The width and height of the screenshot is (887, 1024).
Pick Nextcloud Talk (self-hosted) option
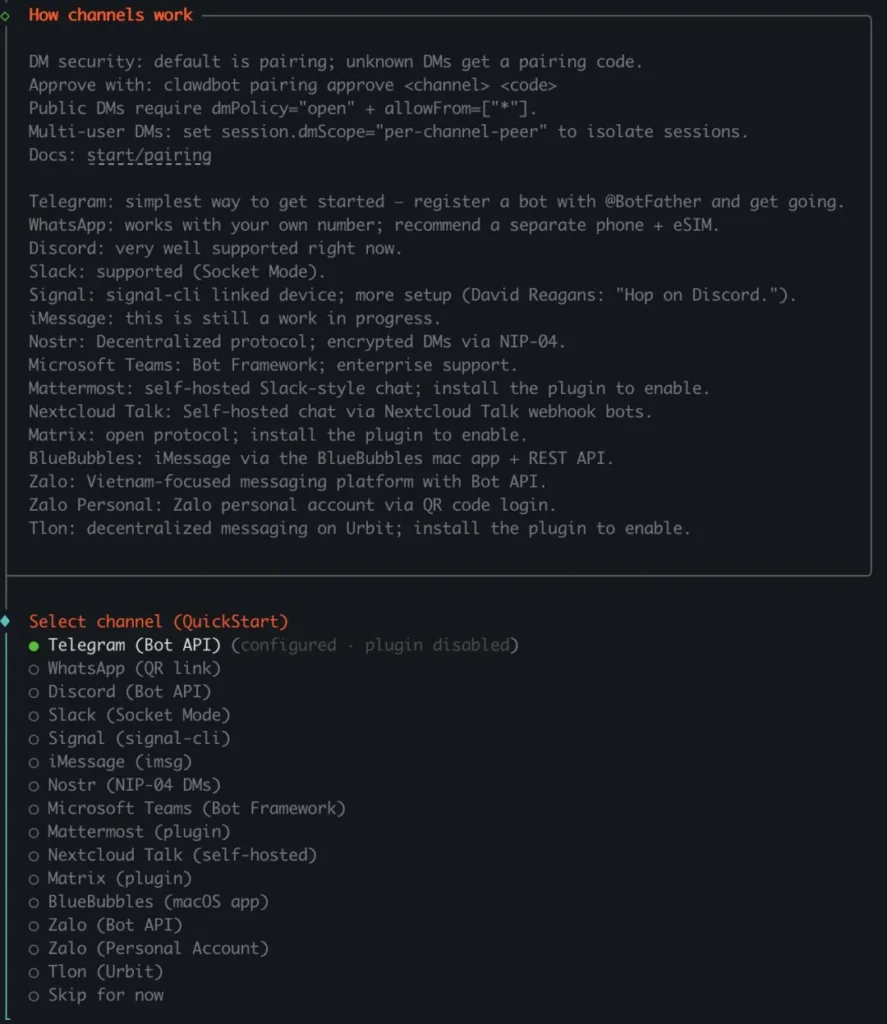click(181, 855)
